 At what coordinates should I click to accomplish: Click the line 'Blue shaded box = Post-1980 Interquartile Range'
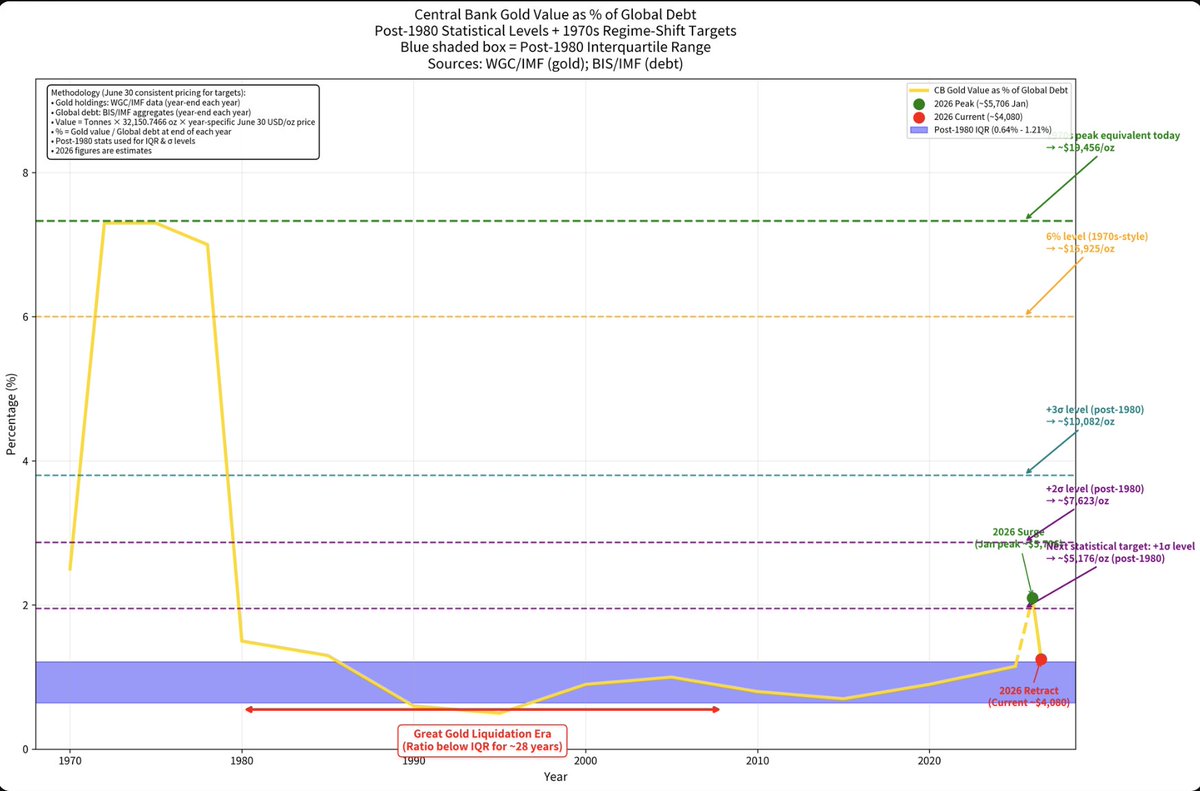click(x=555, y=46)
